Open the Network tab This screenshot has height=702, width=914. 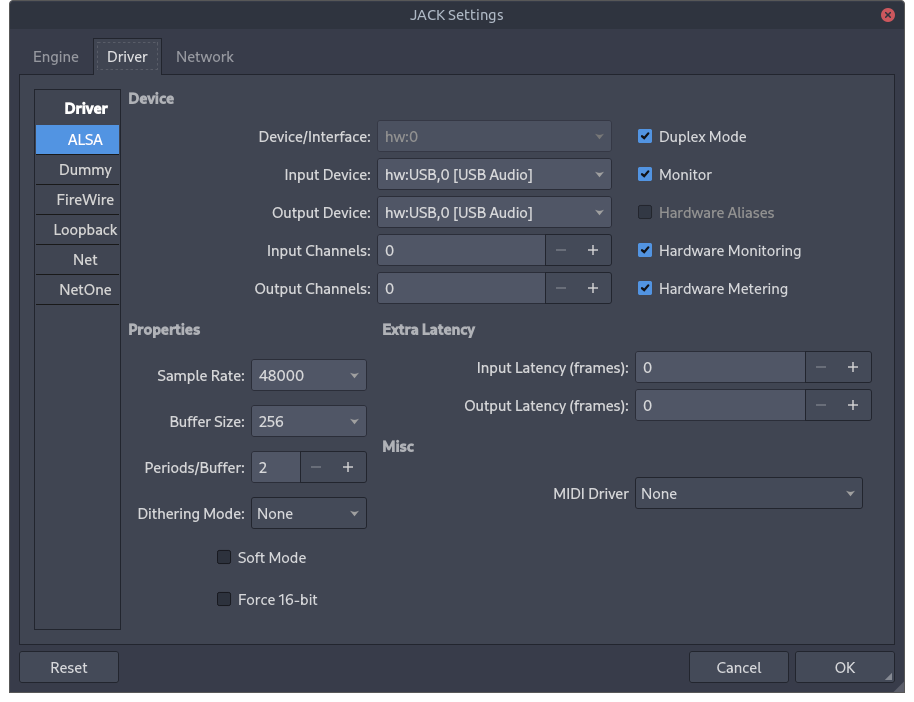[x=205, y=57]
